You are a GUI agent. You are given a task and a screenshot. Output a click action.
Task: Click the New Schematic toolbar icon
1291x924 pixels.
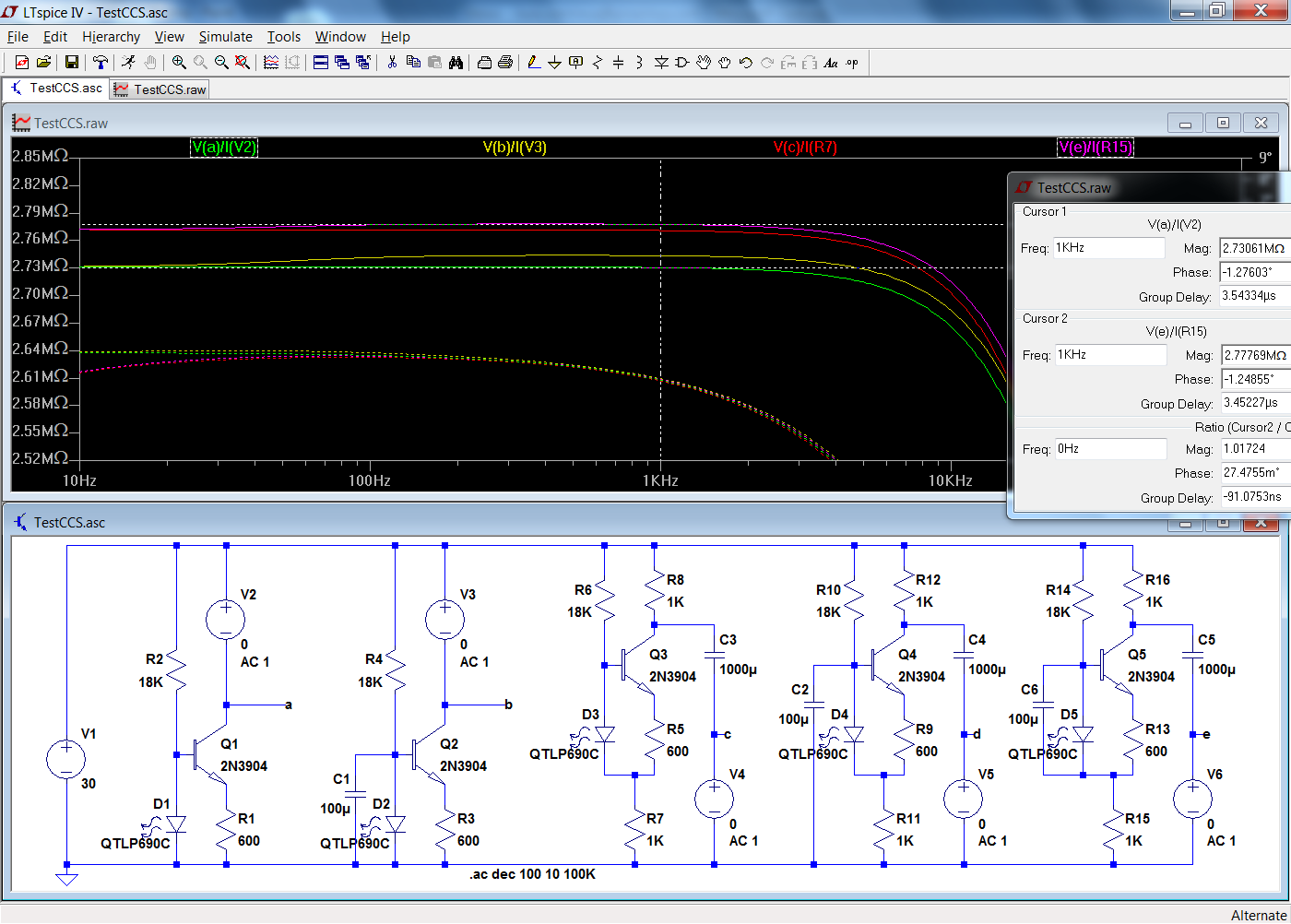click(22, 62)
